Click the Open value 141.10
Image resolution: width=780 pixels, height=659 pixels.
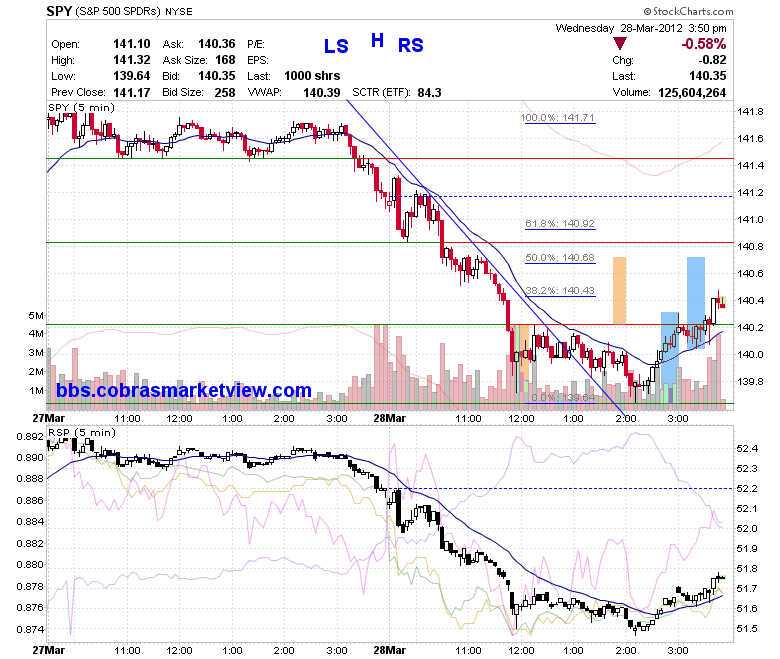[131, 44]
